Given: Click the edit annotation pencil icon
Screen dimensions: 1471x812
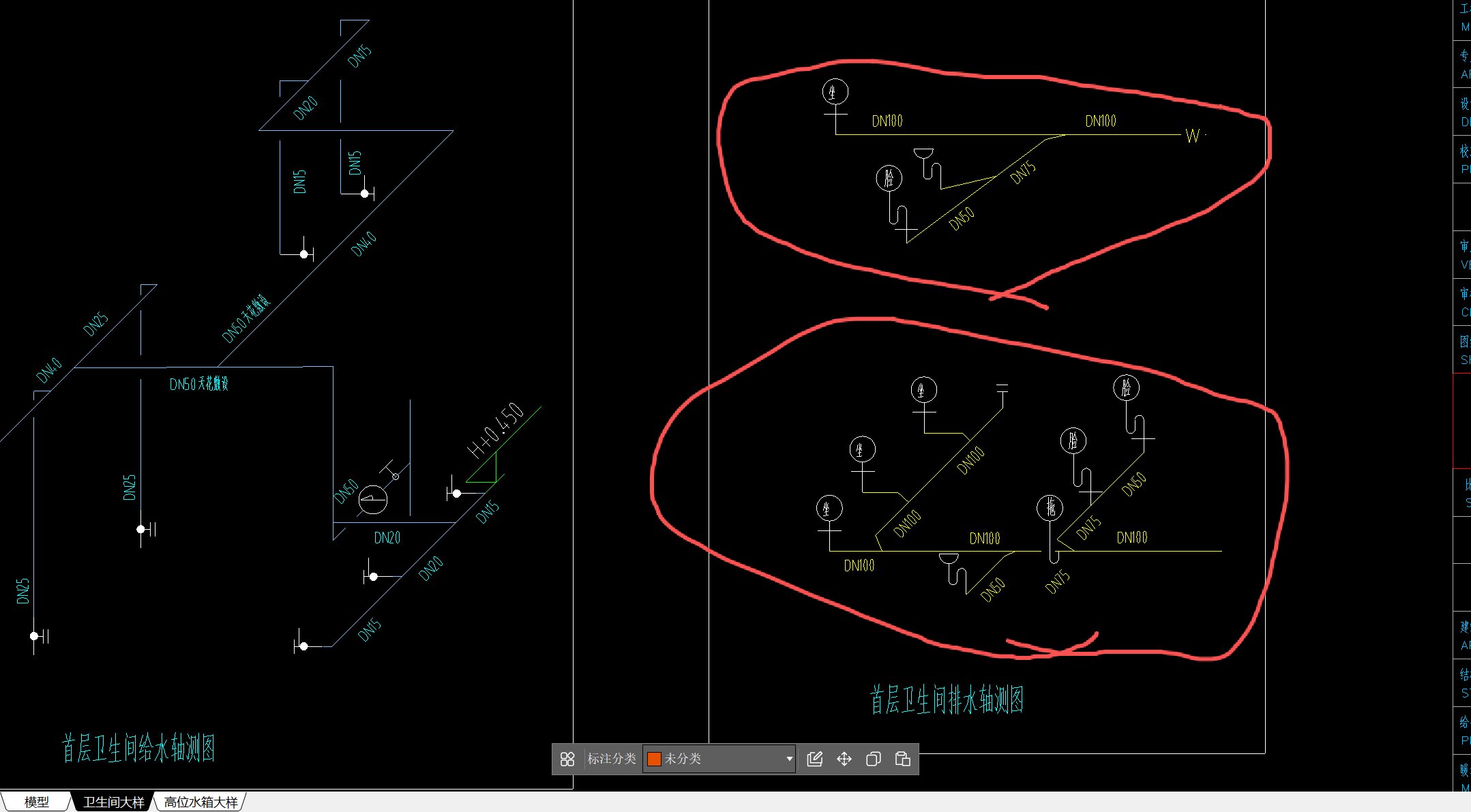Looking at the screenshot, I should tap(814, 759).
